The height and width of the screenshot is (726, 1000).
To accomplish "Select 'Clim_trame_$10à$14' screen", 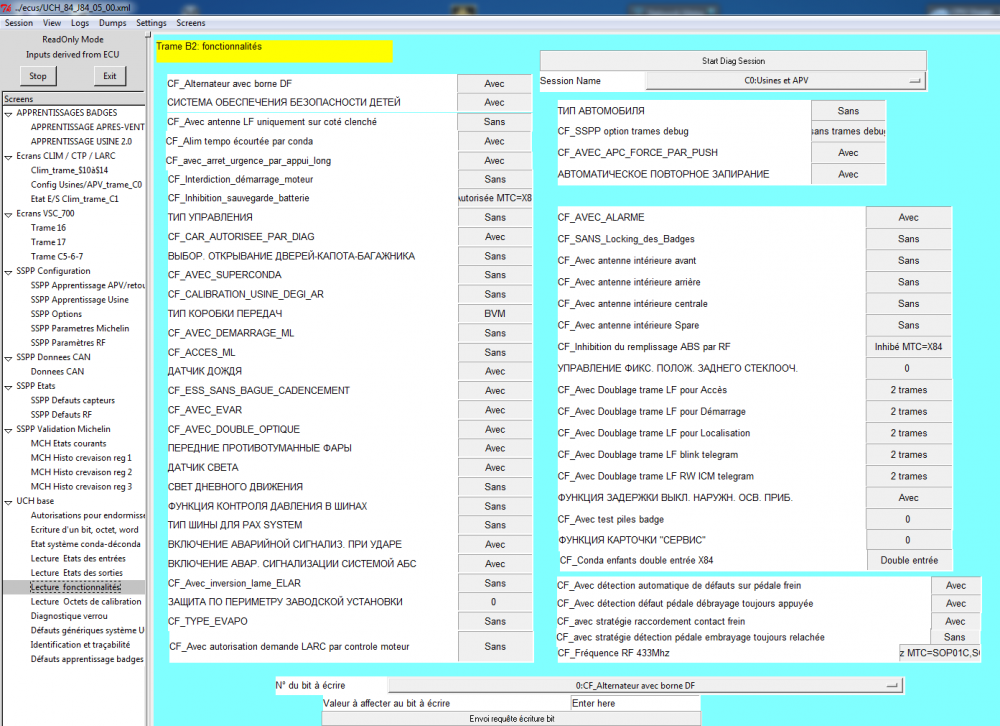I will click(x=69, y=170).
